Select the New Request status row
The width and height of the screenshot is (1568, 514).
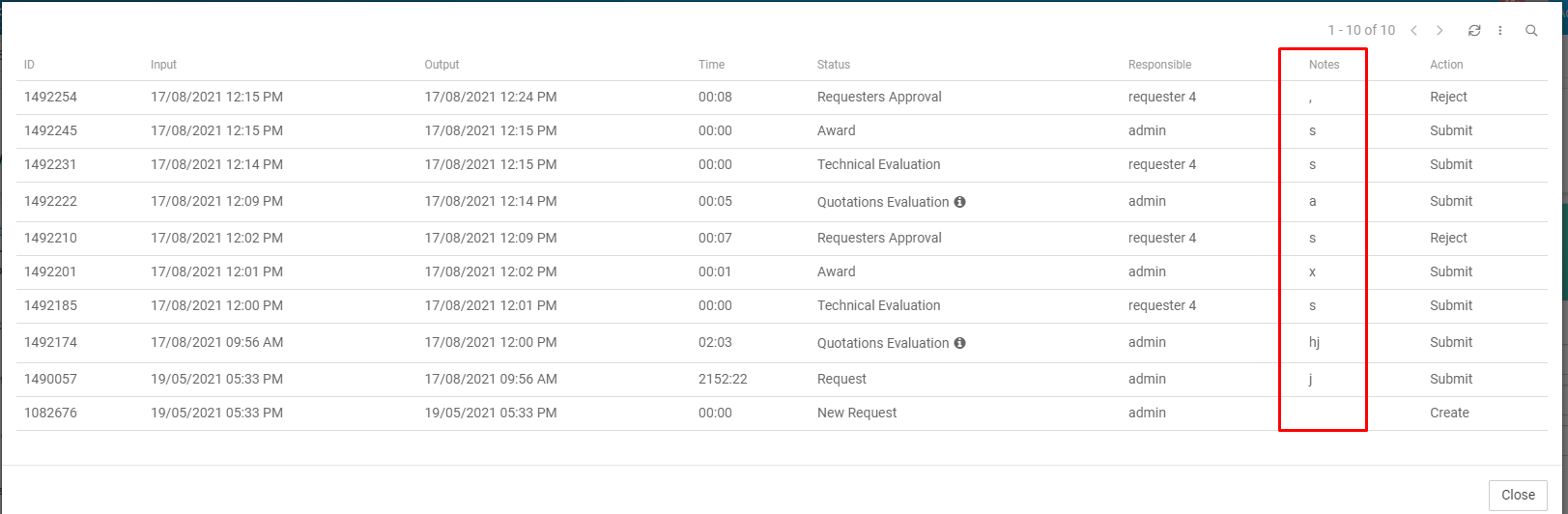(857, 413)
